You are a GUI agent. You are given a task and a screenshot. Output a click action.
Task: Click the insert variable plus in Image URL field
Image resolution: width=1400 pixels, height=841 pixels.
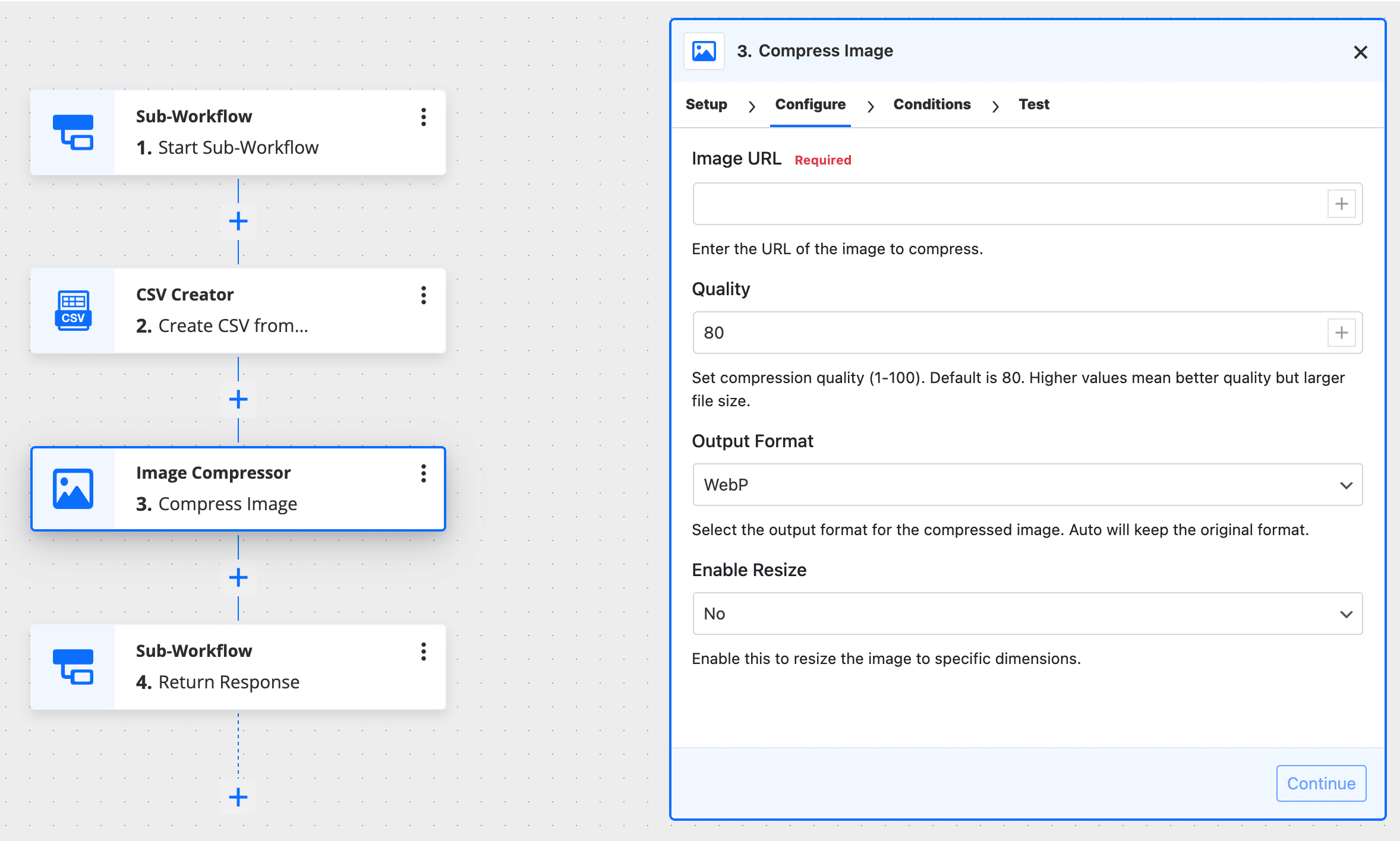tap(1341, 204)
